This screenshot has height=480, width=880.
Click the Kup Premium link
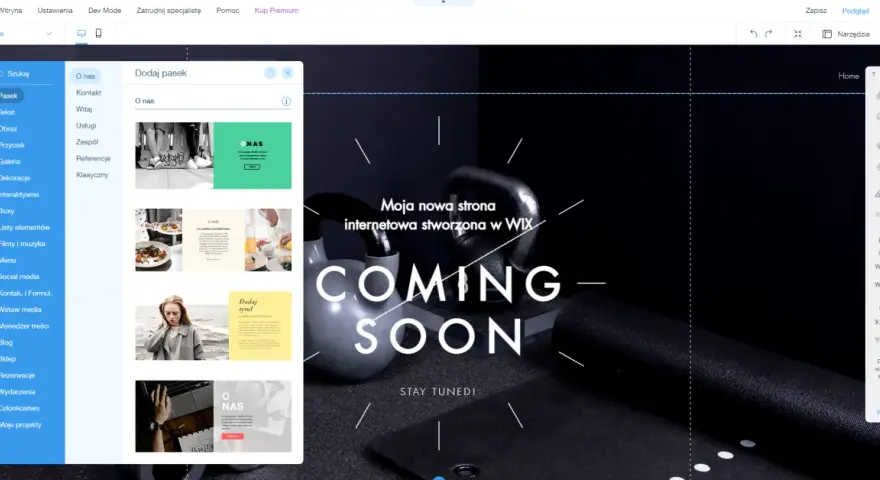pos(277,11)
